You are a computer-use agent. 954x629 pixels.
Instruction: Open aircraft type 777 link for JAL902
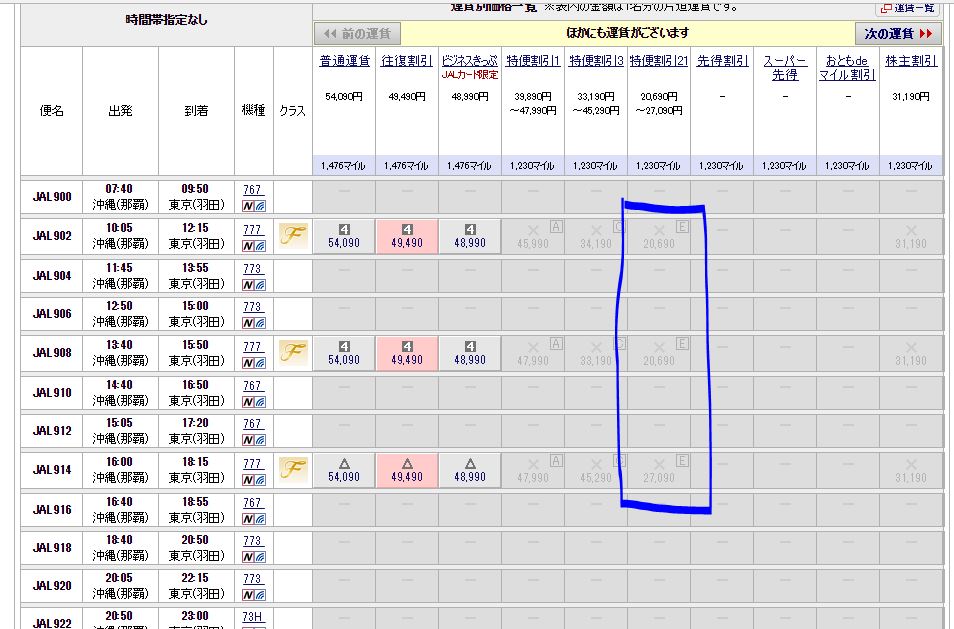pyautogui.click(x=252, y=229)
